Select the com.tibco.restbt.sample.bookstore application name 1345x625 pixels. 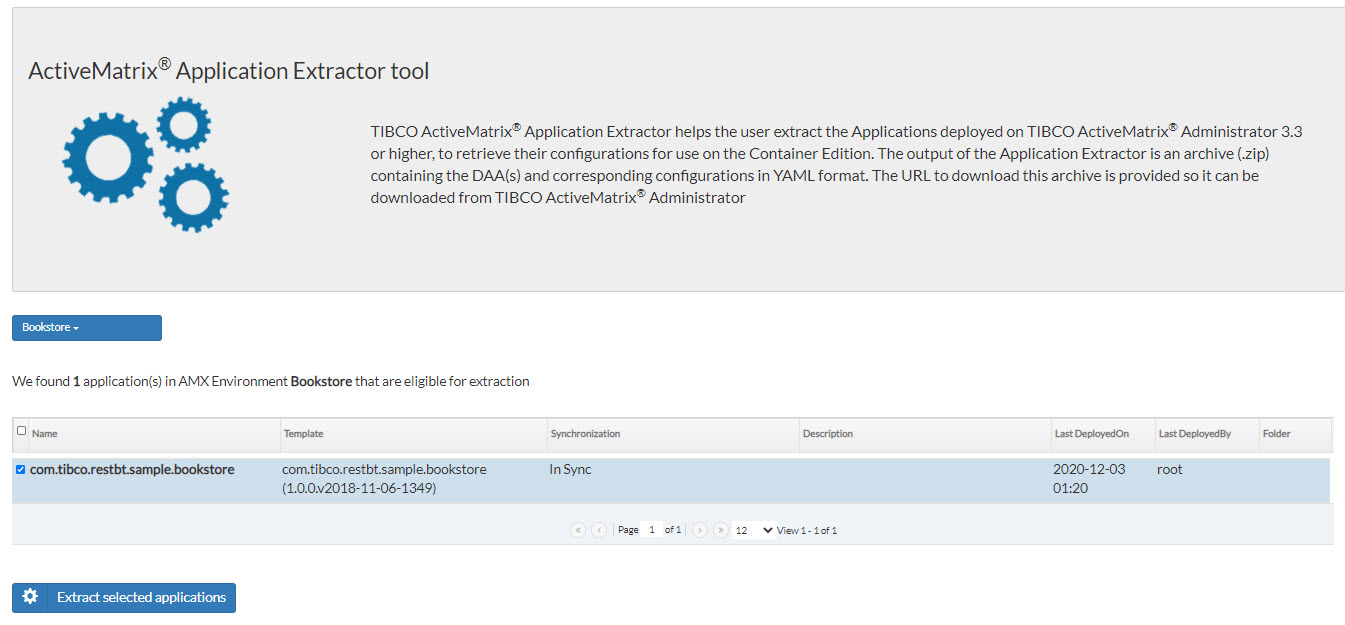point(132,469)
